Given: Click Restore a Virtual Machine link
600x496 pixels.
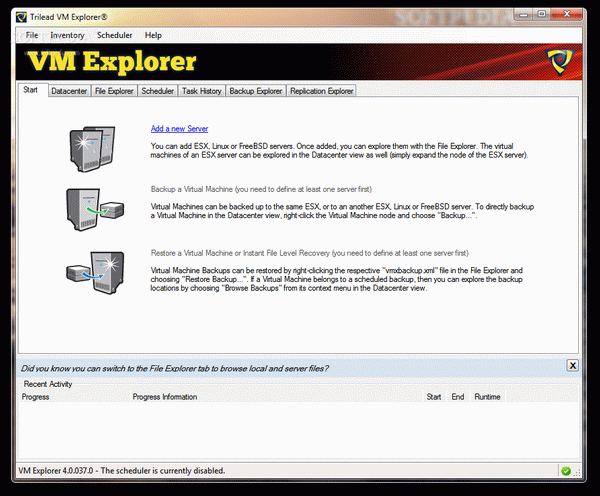Looking at the screenshot, I should coord(310,253).
